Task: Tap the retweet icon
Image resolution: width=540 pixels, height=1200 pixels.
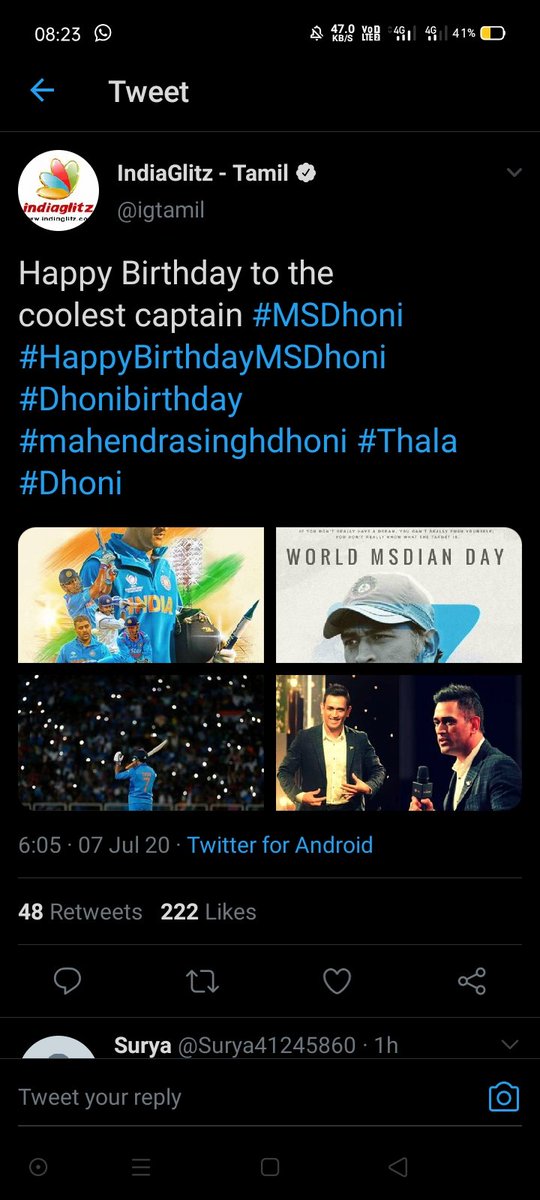Action: 203,981
